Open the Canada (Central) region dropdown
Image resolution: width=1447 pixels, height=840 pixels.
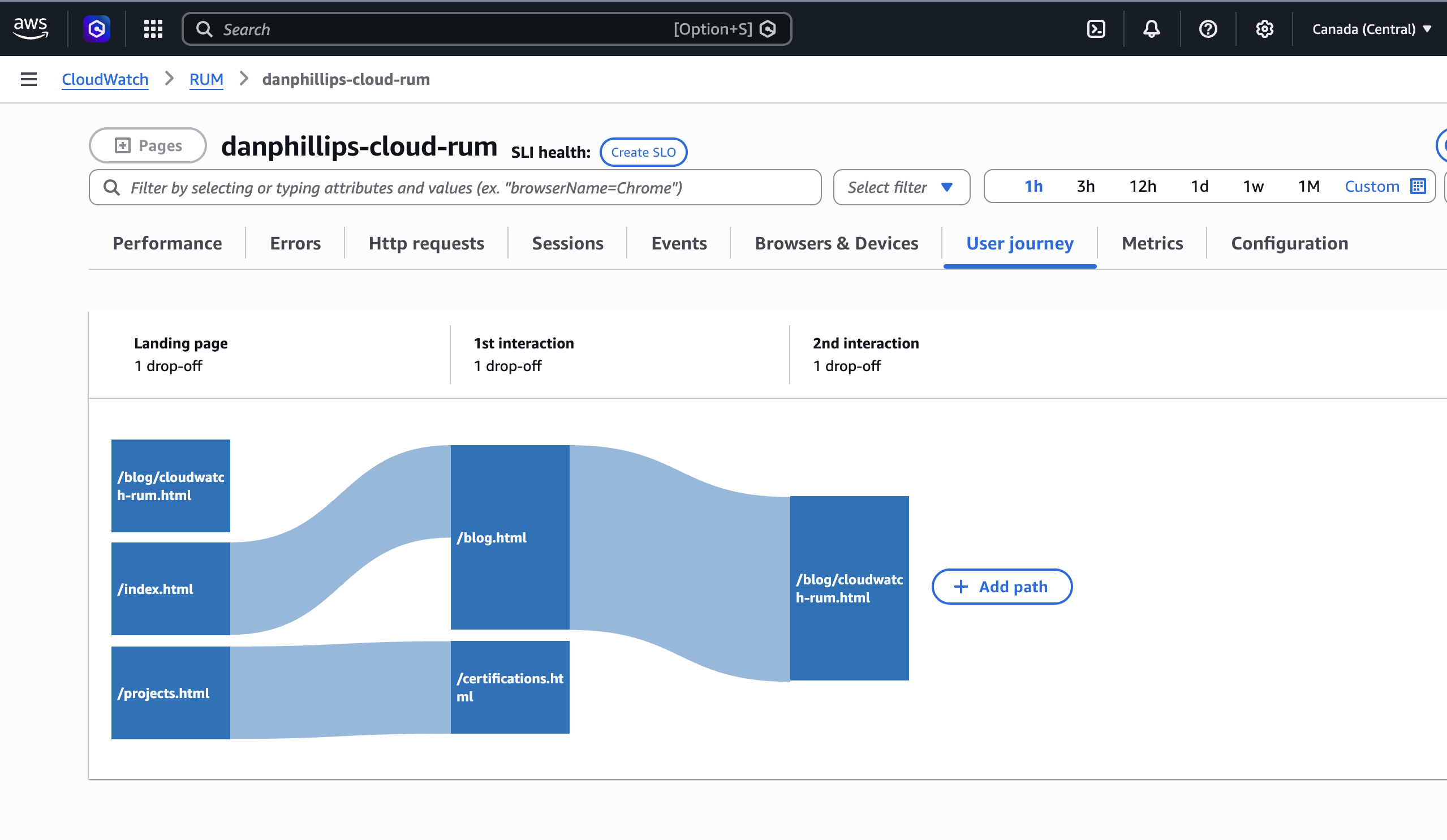(1371, 29)
